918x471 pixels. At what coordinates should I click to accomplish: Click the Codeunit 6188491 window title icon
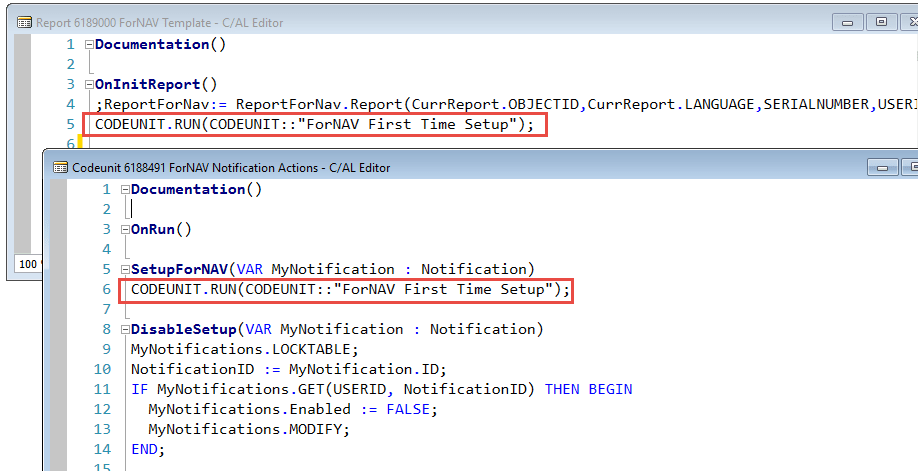click(60, 167)
